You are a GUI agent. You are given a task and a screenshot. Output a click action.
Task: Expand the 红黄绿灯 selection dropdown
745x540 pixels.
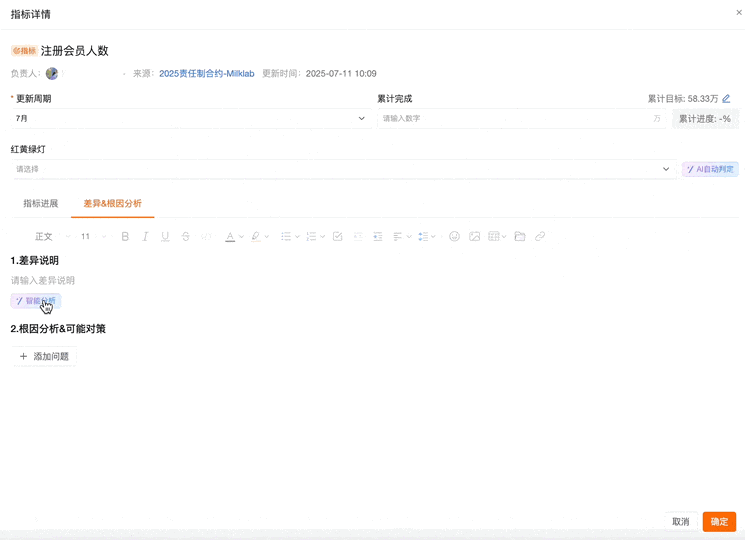tap(341, 170)
